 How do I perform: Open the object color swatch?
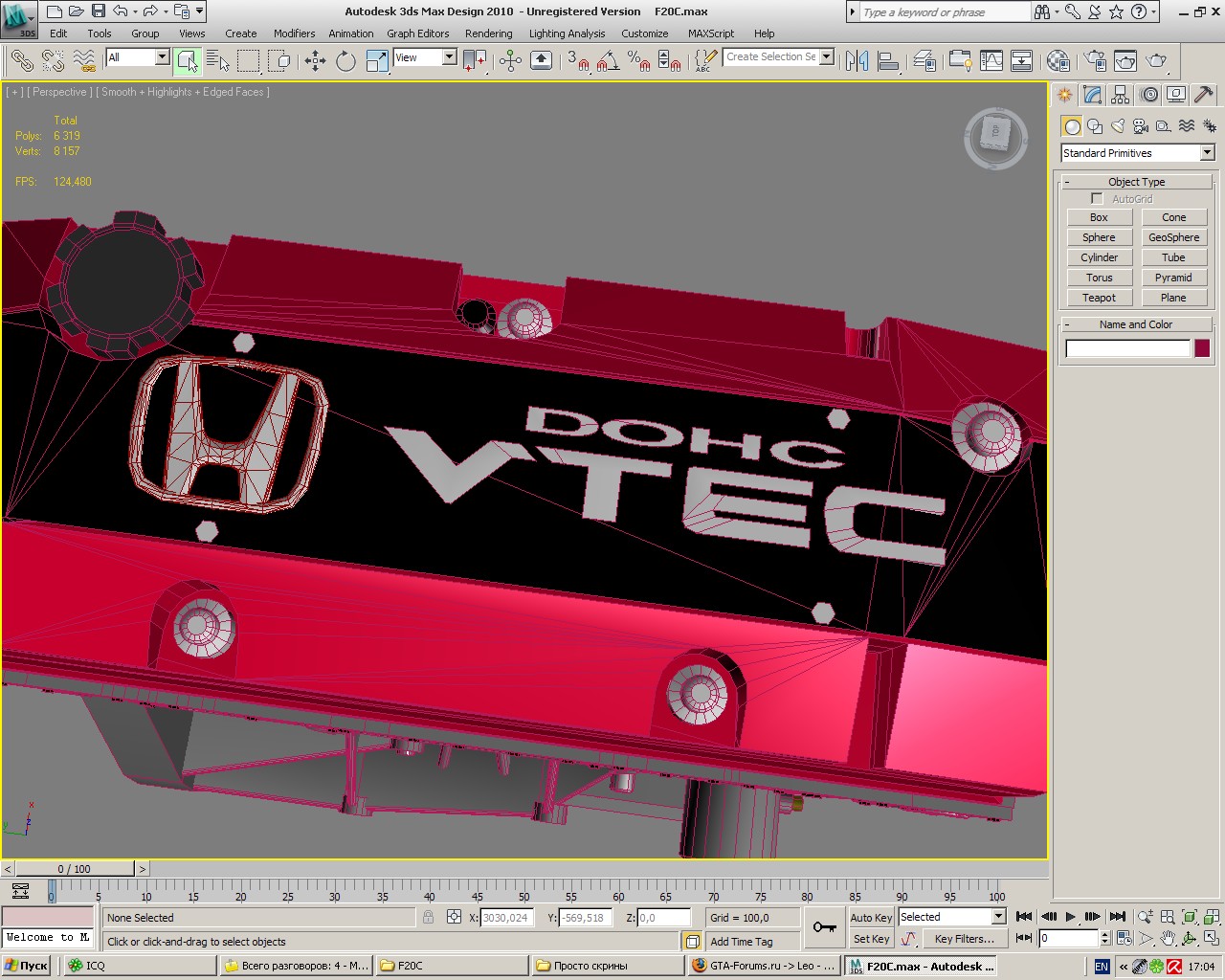click(1202, 348)
